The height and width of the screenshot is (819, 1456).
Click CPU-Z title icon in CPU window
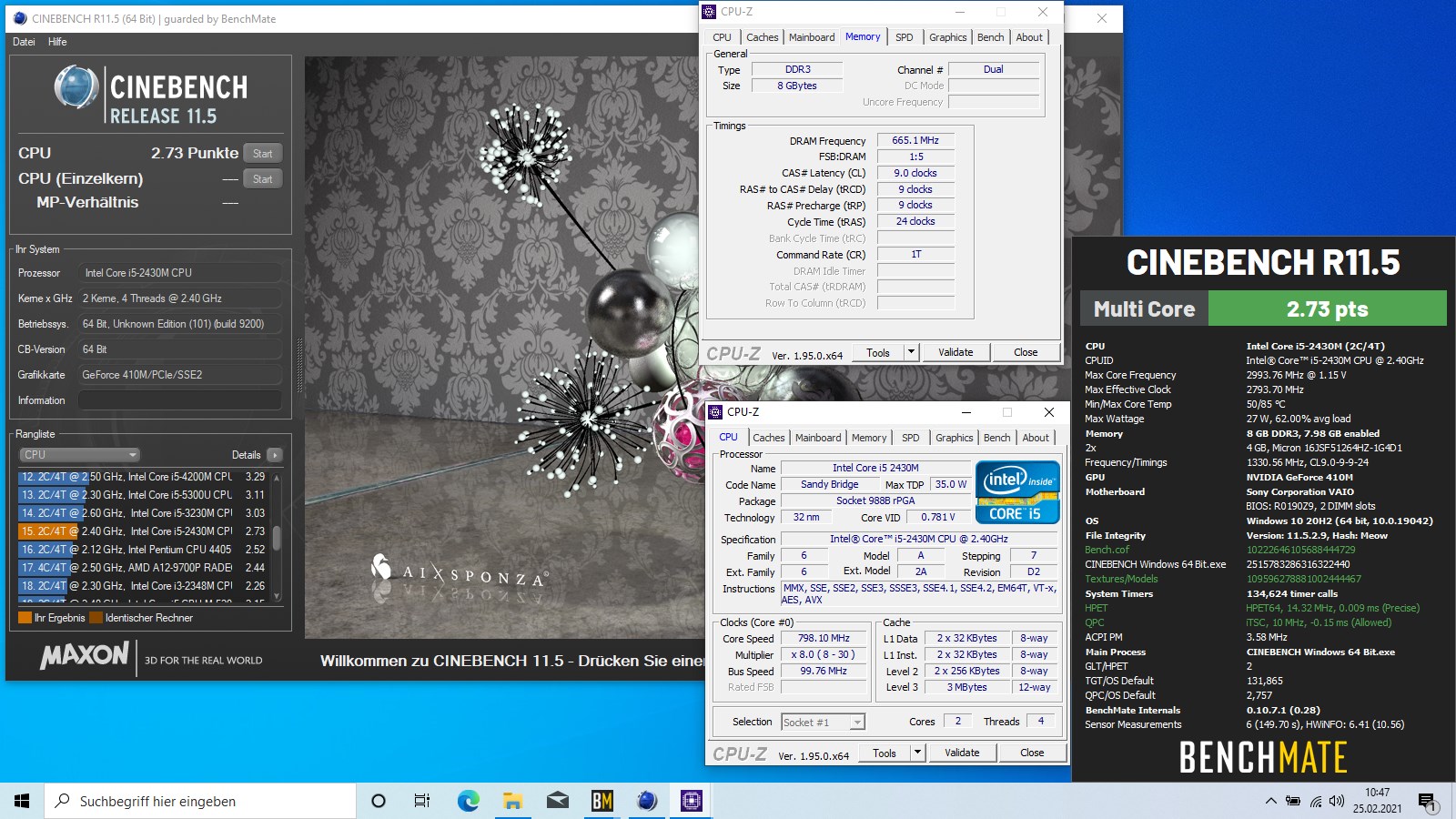click(716, 412)
